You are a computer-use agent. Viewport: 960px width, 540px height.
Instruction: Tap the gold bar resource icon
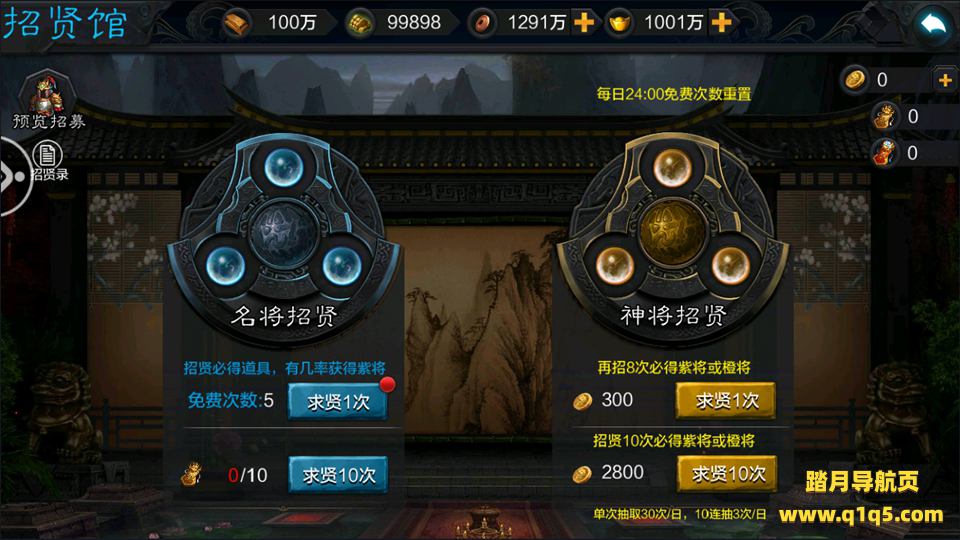point(236,23)
